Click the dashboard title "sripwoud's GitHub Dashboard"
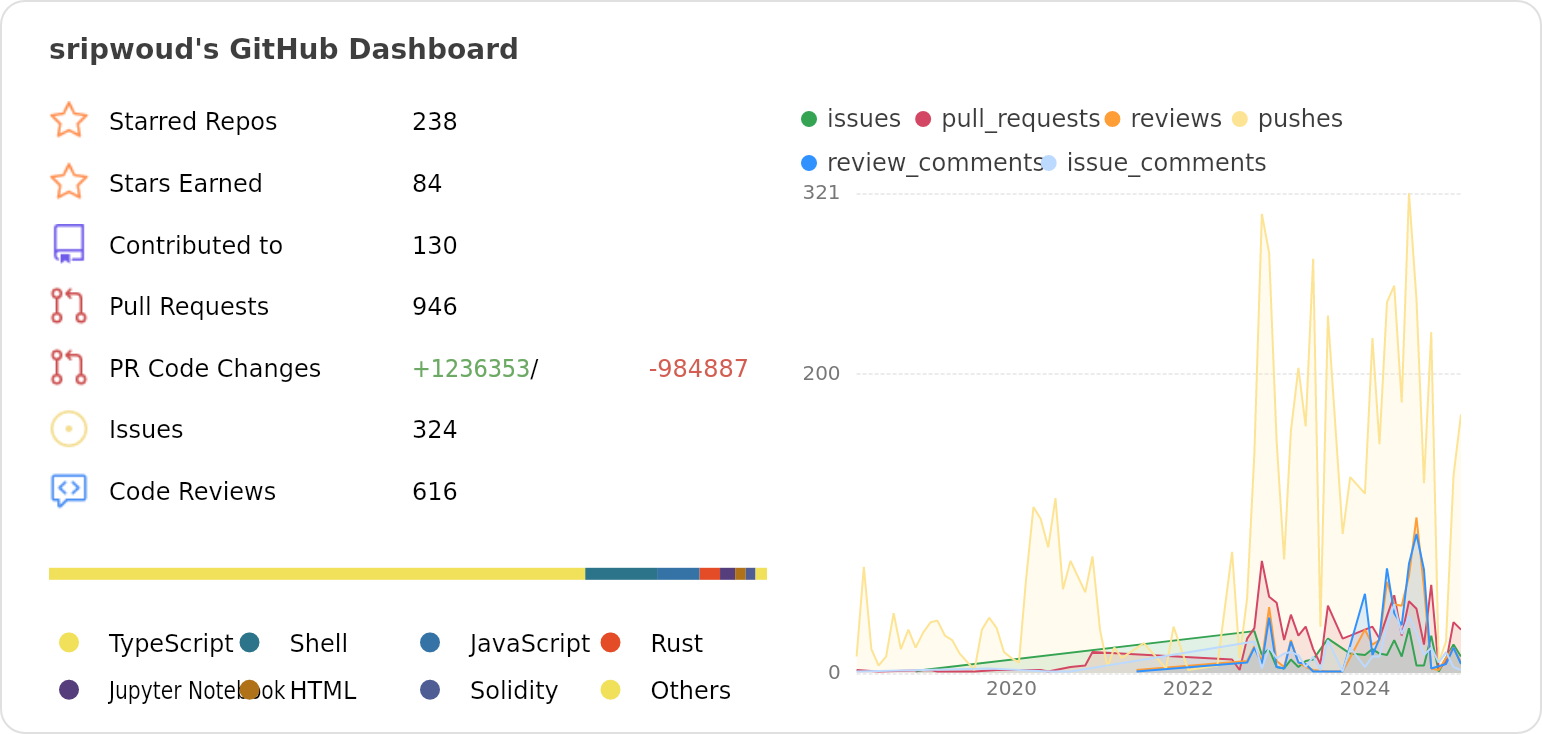 point(284,50)
